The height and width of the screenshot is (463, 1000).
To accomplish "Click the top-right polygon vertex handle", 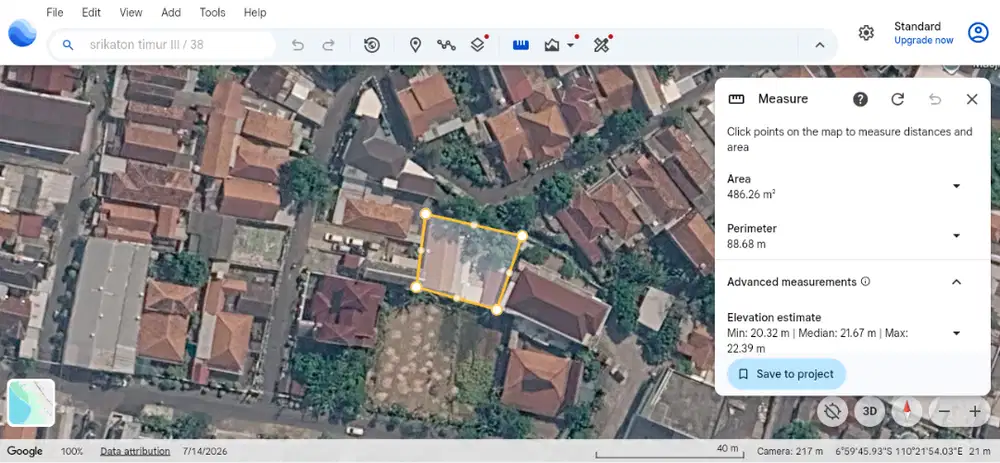I will 522,236.
